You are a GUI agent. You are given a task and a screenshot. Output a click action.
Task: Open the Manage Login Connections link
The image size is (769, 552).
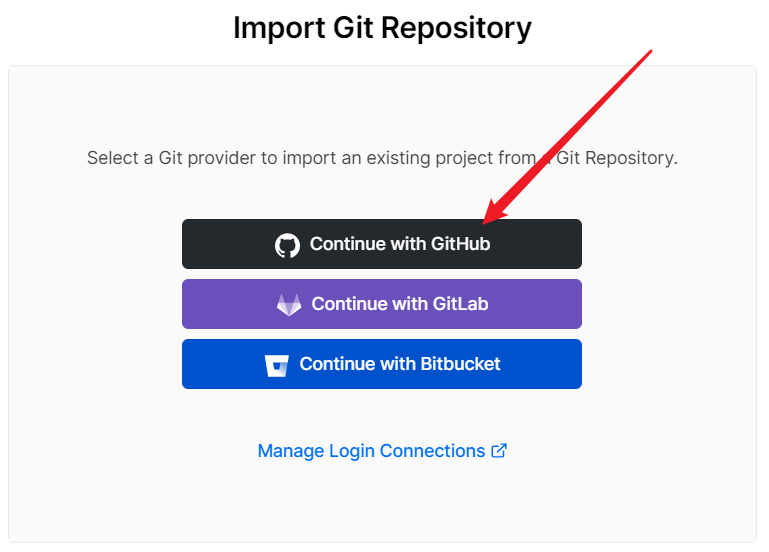click(382, 451)
